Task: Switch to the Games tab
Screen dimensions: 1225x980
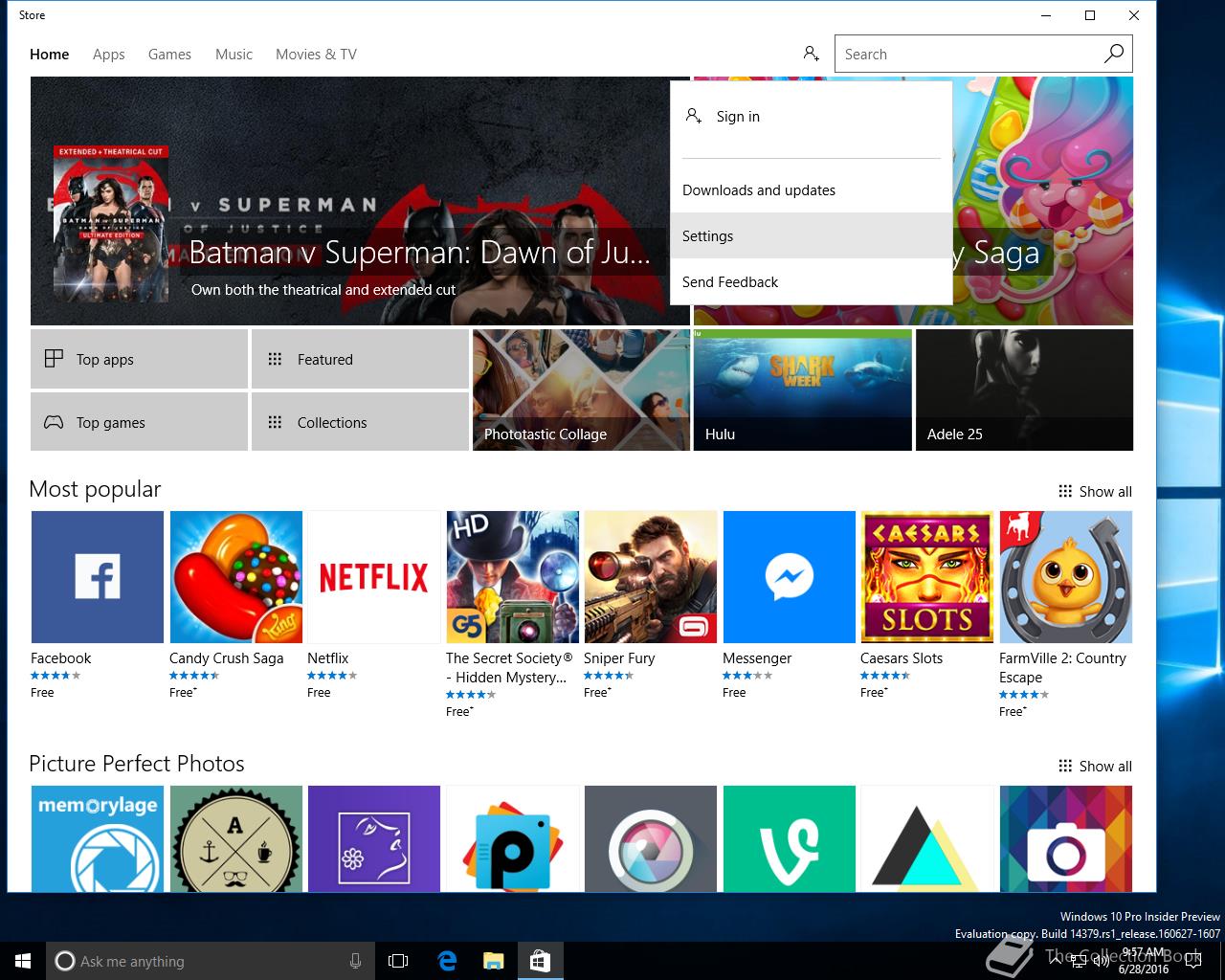Action: (169, 54)
